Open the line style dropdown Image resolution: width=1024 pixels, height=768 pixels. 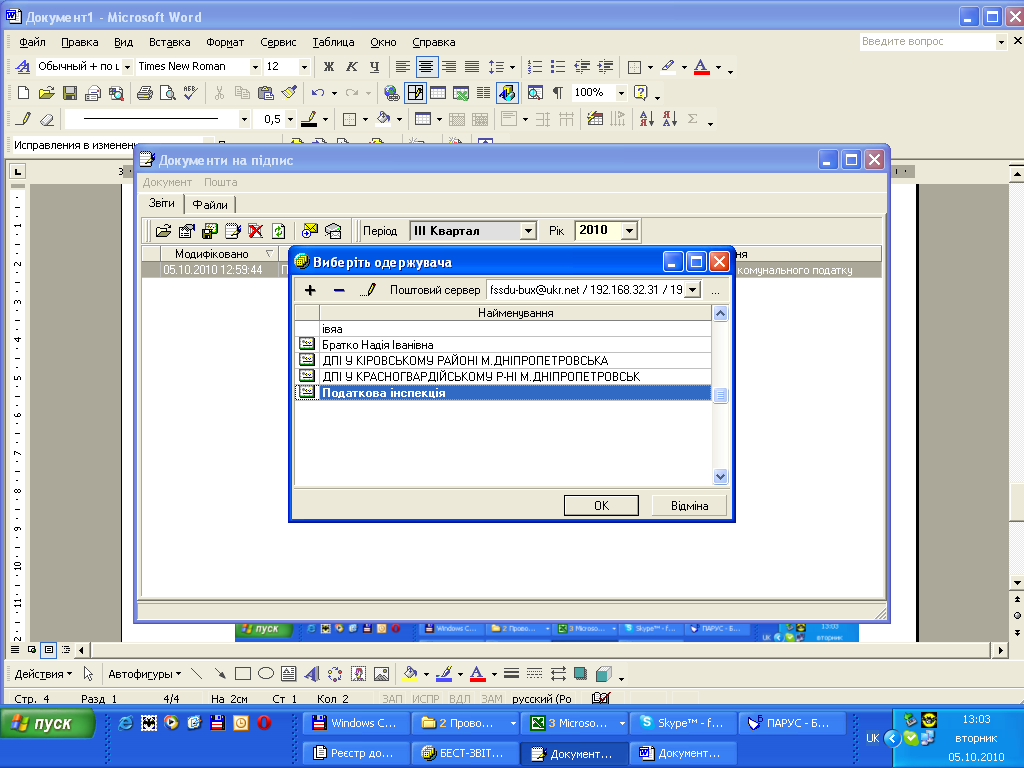[x=244, y=120]
